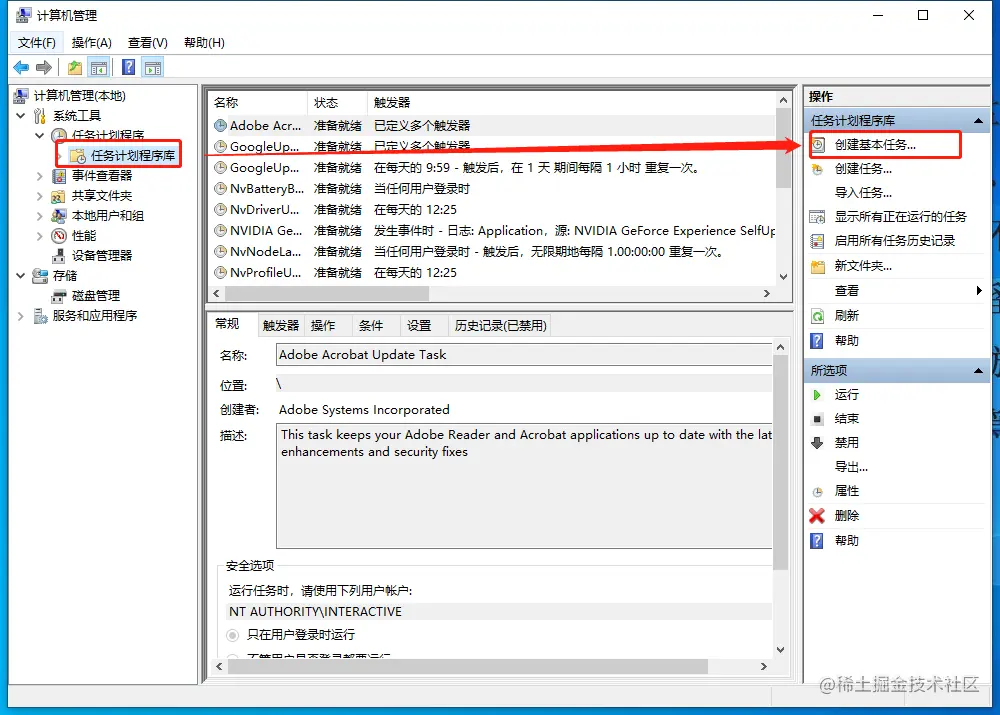Click the red X 删除 icon

coord(817,515)
